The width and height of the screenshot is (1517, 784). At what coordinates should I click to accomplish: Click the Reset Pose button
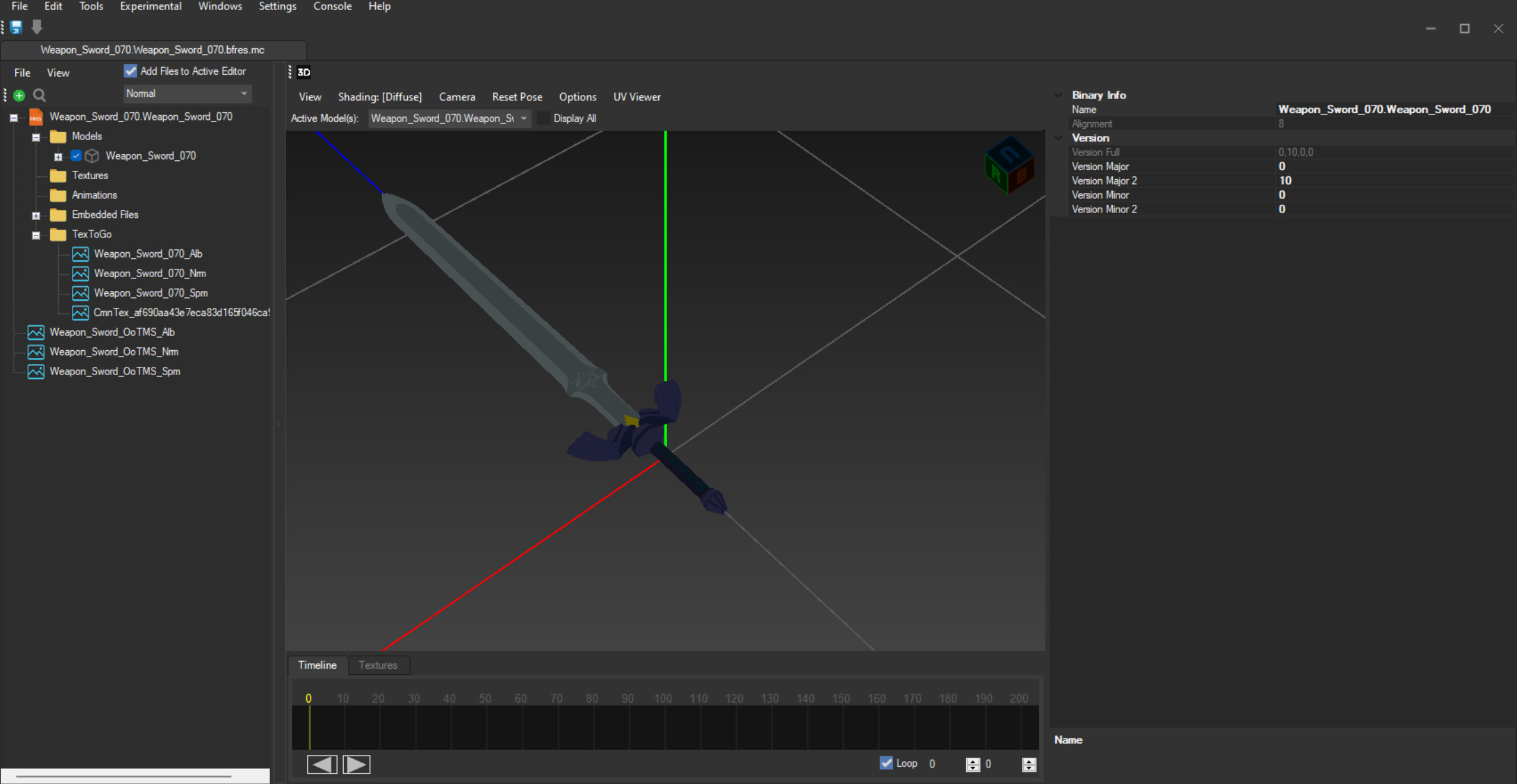pos(516,97)
